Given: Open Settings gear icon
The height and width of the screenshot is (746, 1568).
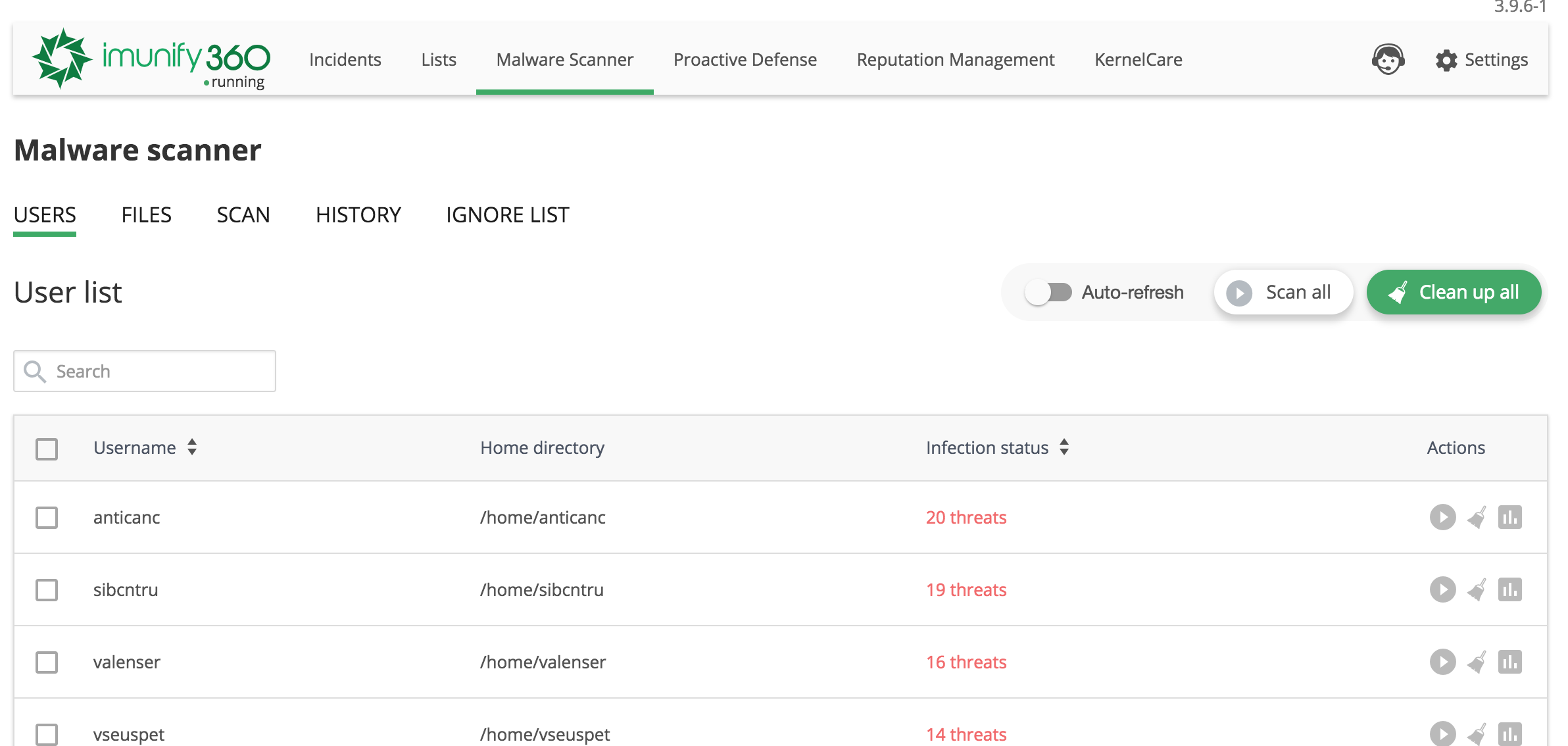Looking at the screenshot, I should [1446, 60].
